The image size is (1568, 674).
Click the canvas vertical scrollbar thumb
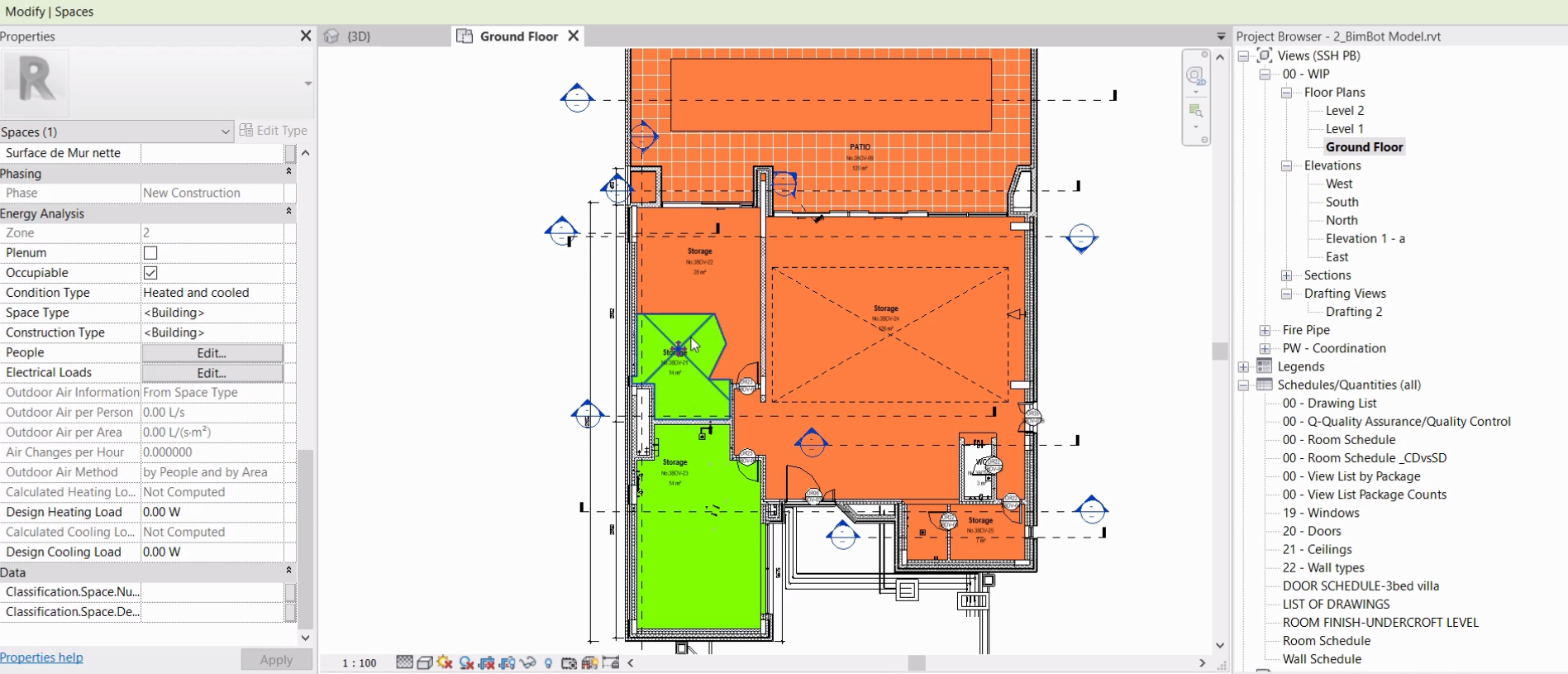tap(1220, 351)
